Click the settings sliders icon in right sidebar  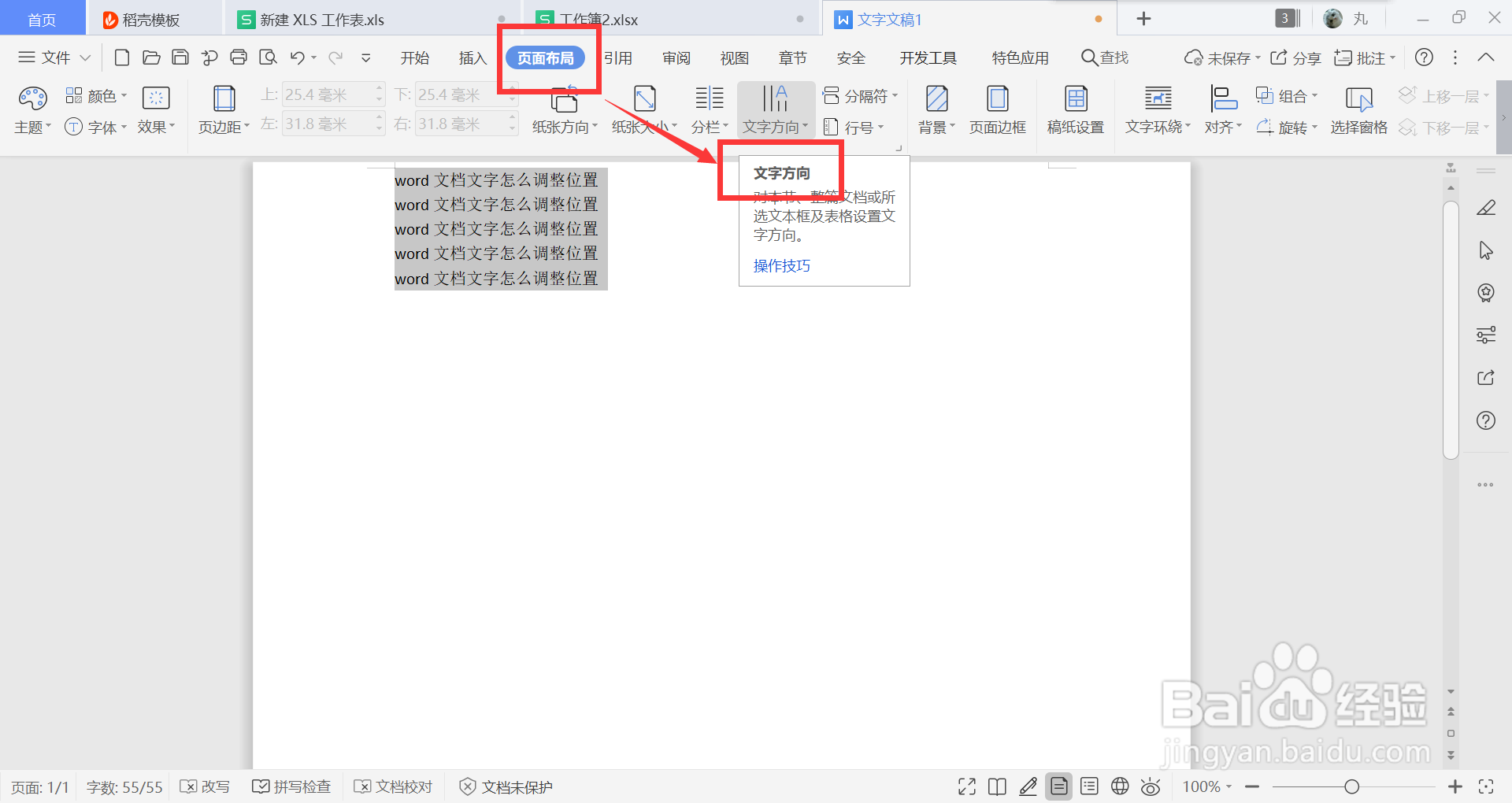pos(1486,335)
